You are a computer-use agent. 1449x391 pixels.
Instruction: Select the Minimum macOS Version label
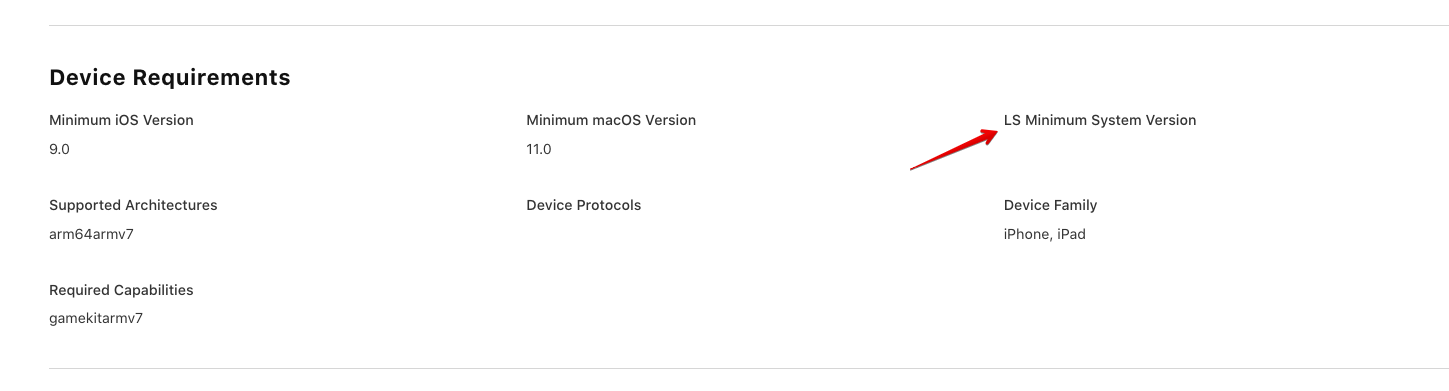611,120
